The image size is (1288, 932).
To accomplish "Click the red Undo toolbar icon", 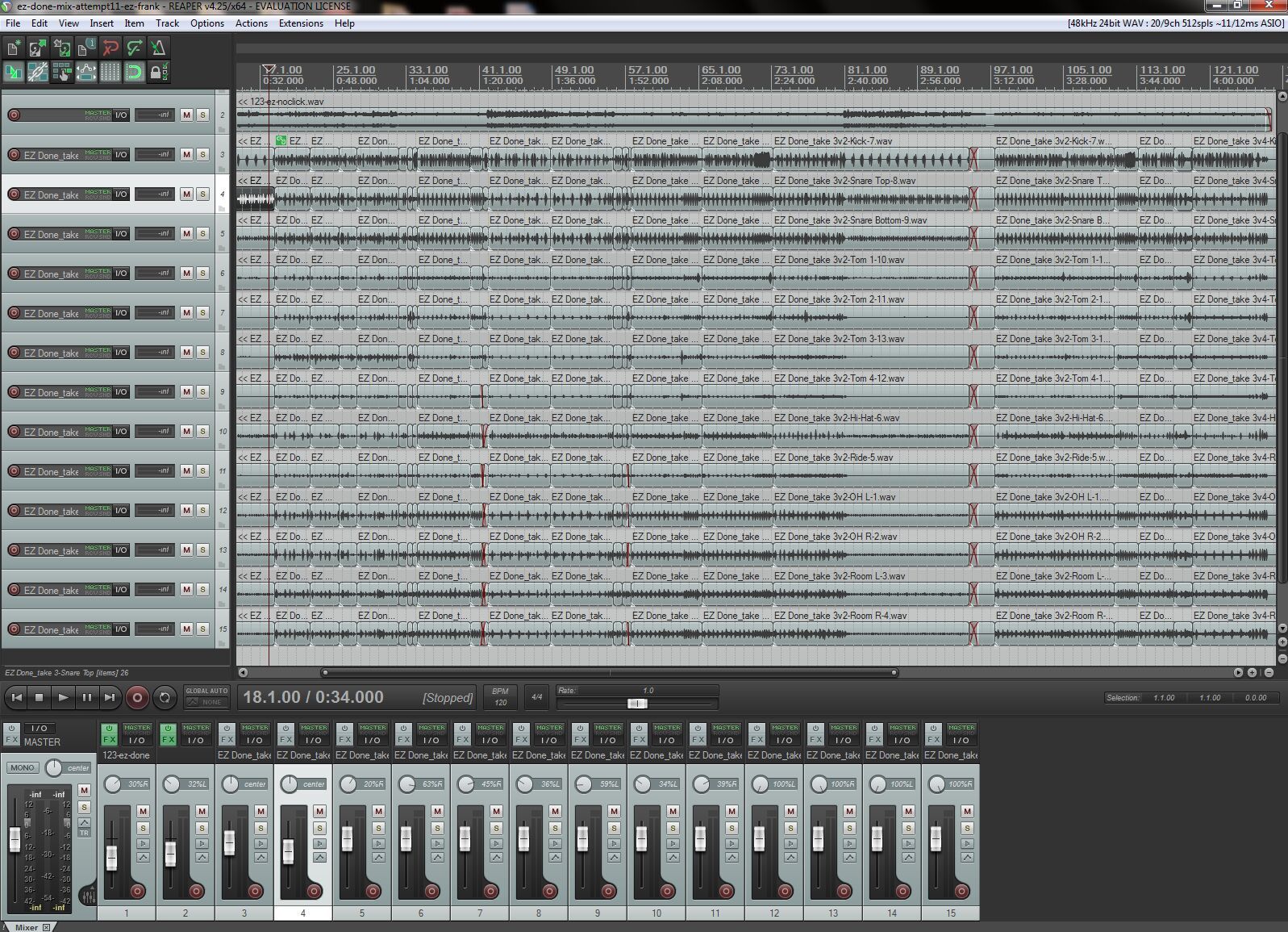I will point(110,48).
